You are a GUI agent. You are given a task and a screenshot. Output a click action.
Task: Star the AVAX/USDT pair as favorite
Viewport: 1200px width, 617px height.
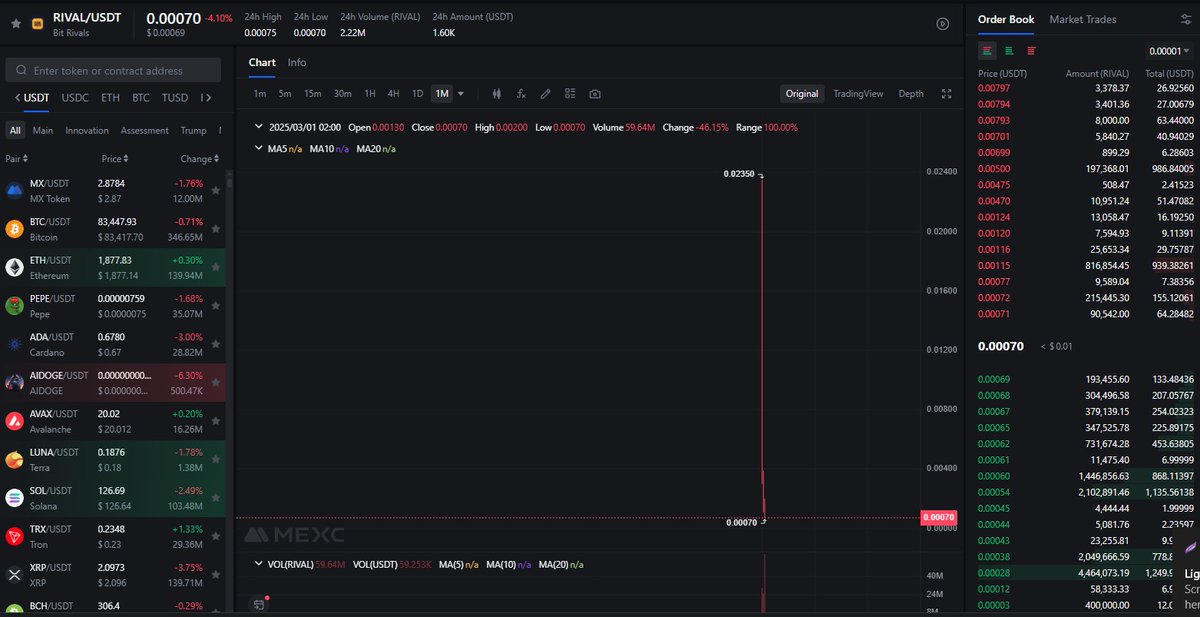click(215, 421)
